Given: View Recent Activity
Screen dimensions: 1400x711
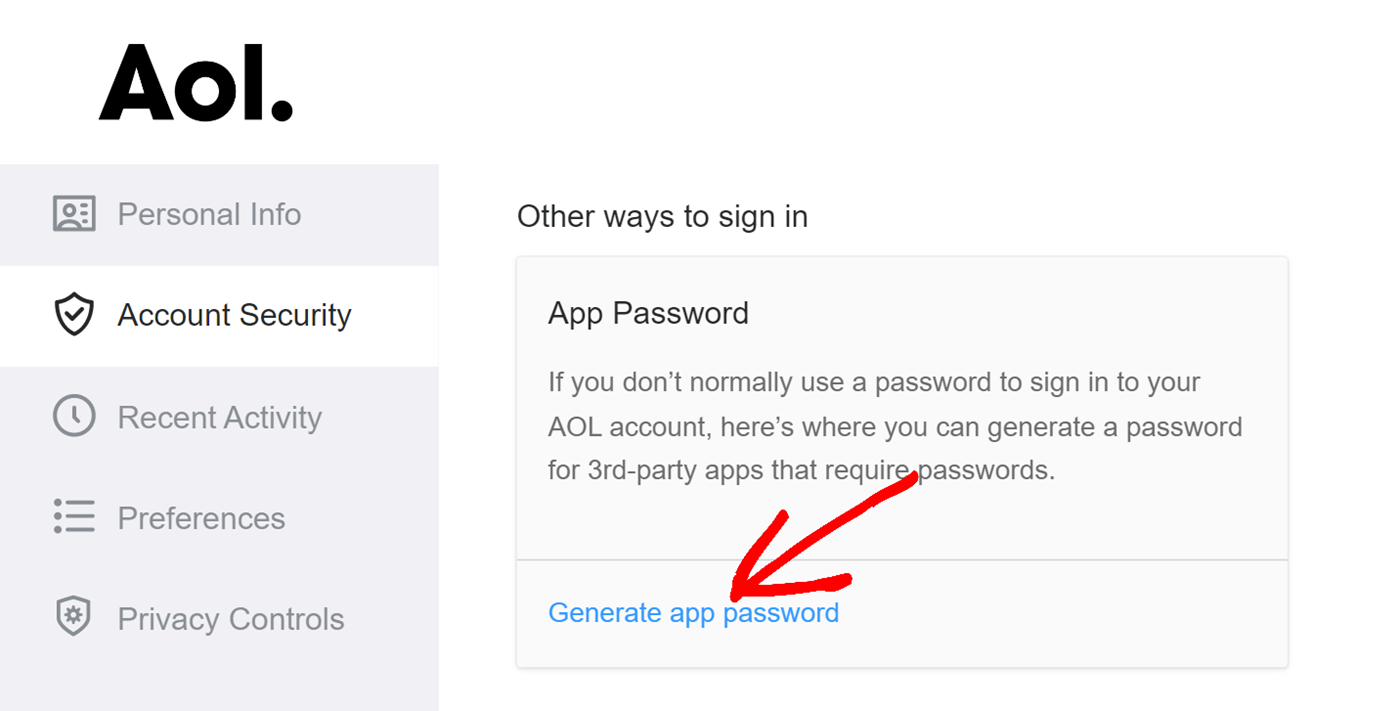Looking at the screenshot, I should coord(219,416).
